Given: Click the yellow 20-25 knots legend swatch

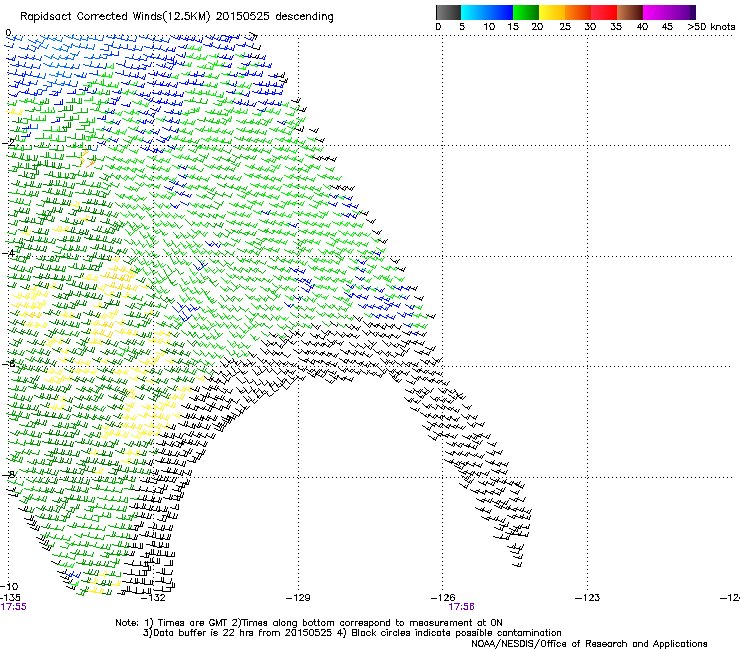Looking at the screenshot, I should pyautogui.click(x=552, y=12).
